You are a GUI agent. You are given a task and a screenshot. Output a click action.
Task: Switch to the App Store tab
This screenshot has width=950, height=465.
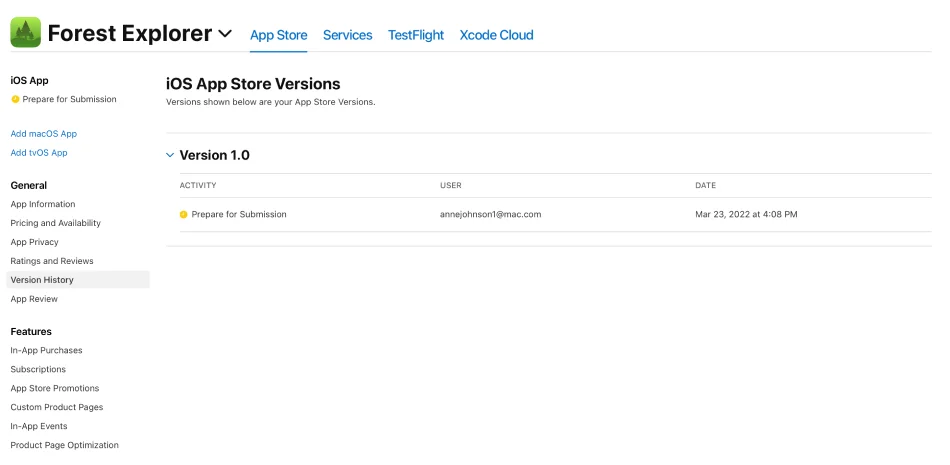(279, 35)
